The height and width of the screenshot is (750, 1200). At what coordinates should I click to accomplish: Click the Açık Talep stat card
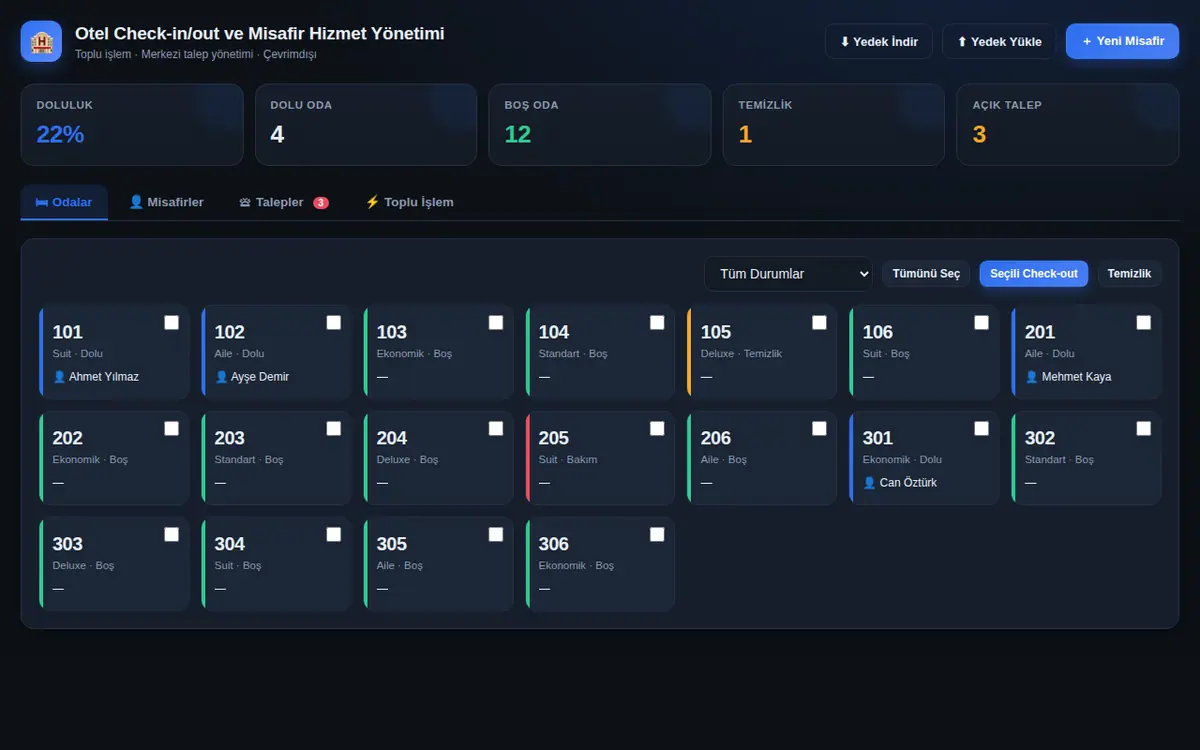pyautogui.click(x=1068, y=124)
